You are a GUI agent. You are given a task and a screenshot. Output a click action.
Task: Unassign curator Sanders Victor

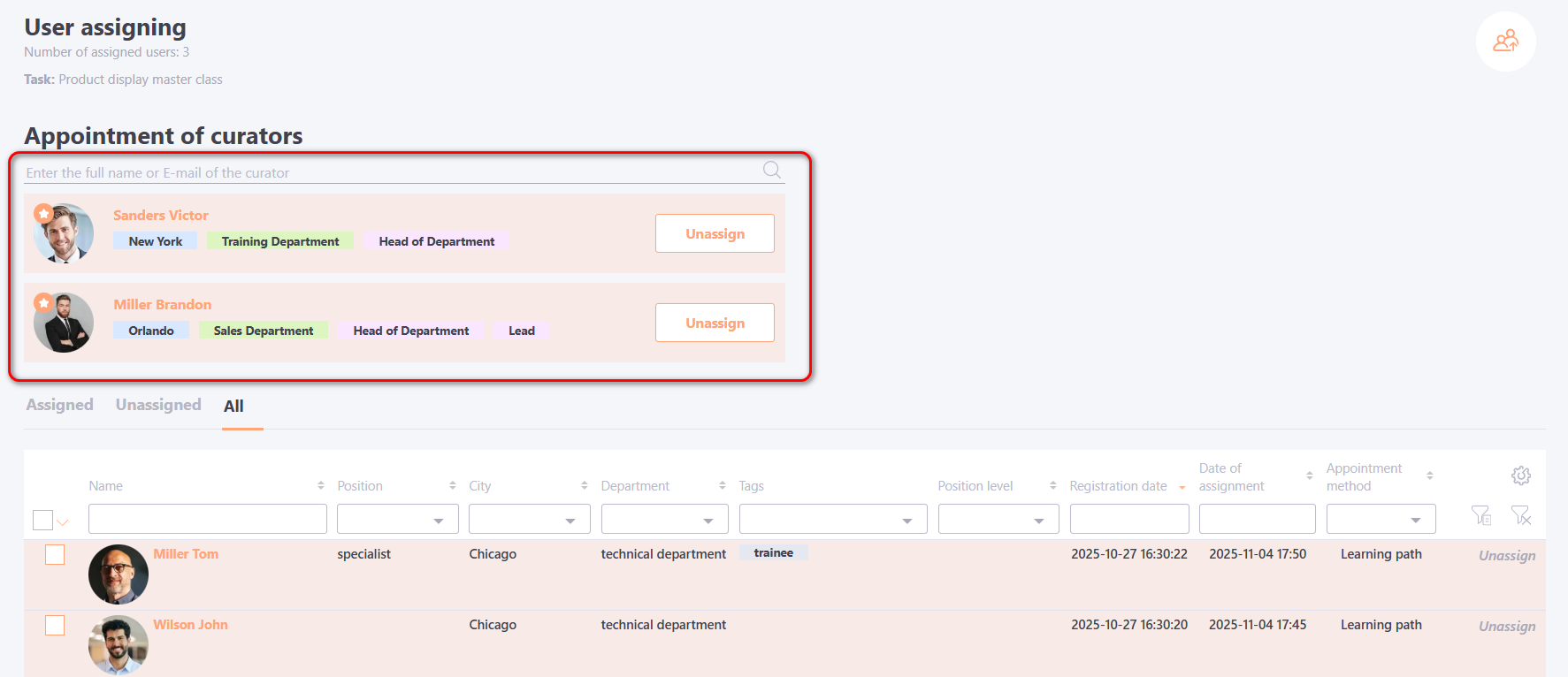[x=715, y=233]
